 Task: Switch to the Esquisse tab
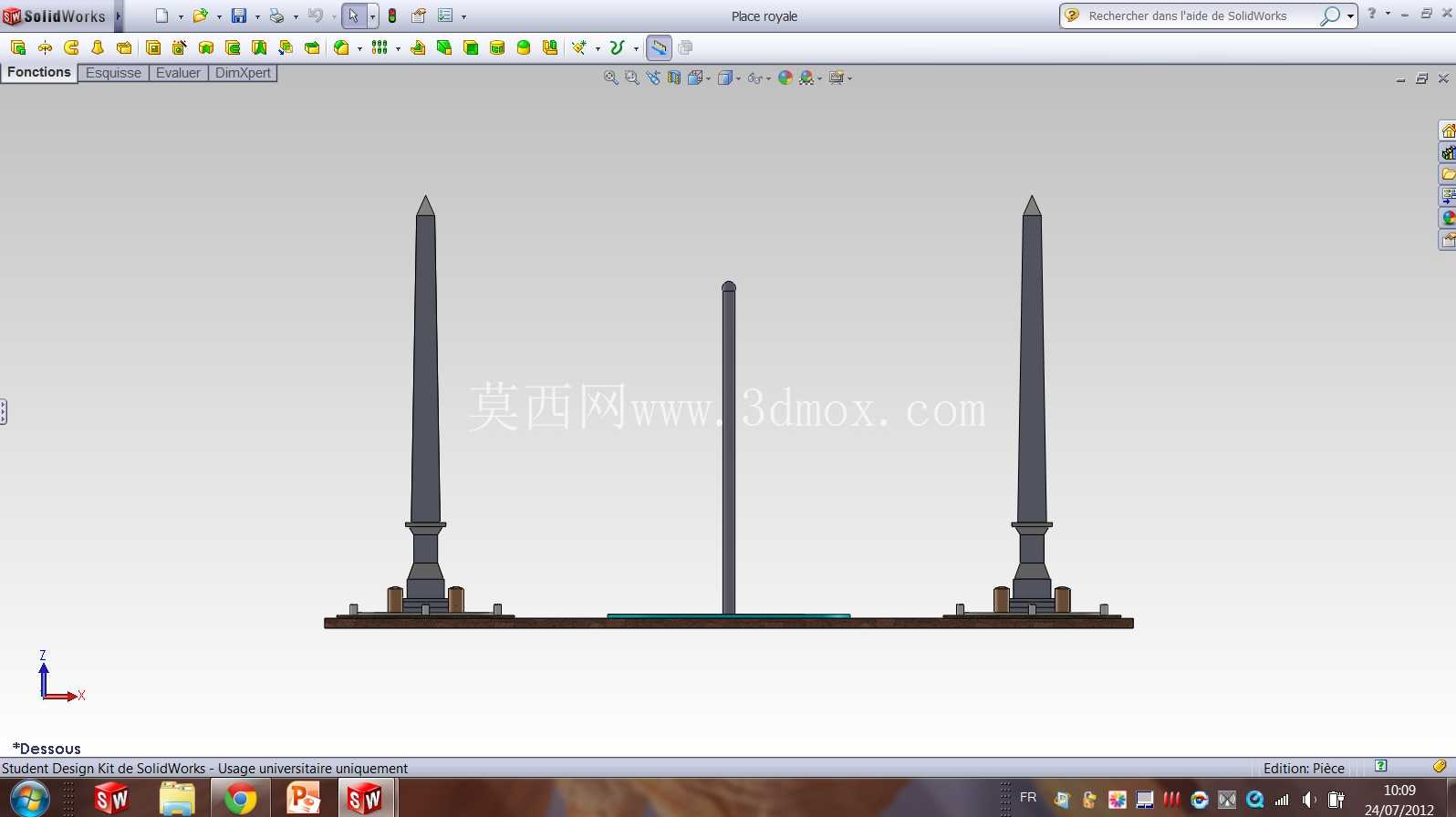[113, 73]
